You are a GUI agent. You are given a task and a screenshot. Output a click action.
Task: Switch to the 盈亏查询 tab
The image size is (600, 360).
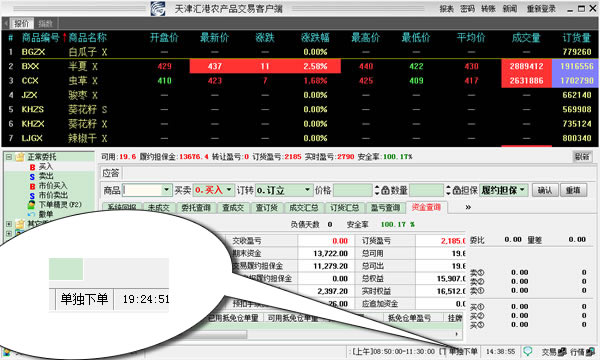[x=385, y=207]
